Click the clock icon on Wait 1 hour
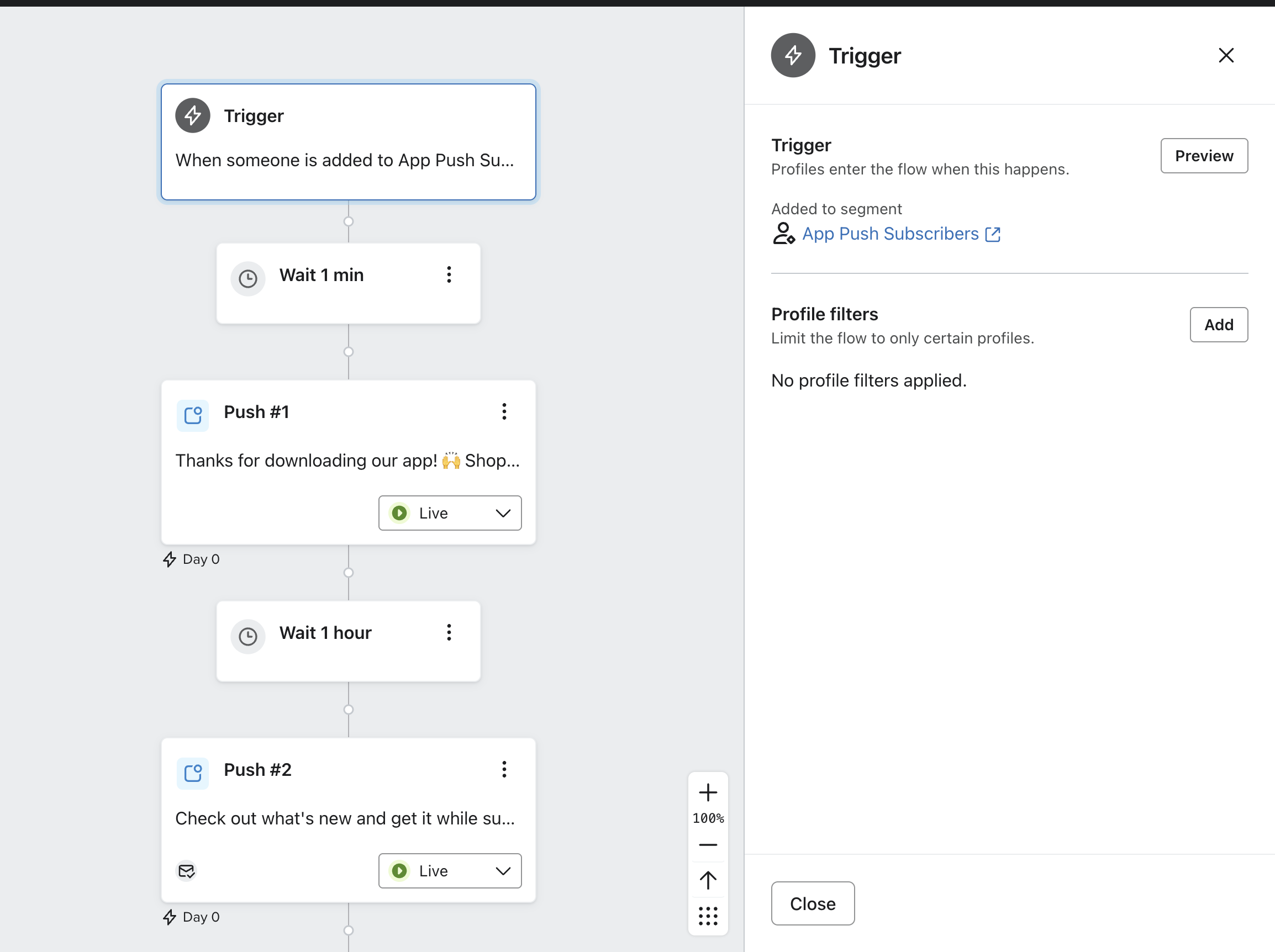Screen dimensions: 1275x952 pos(248,636)
